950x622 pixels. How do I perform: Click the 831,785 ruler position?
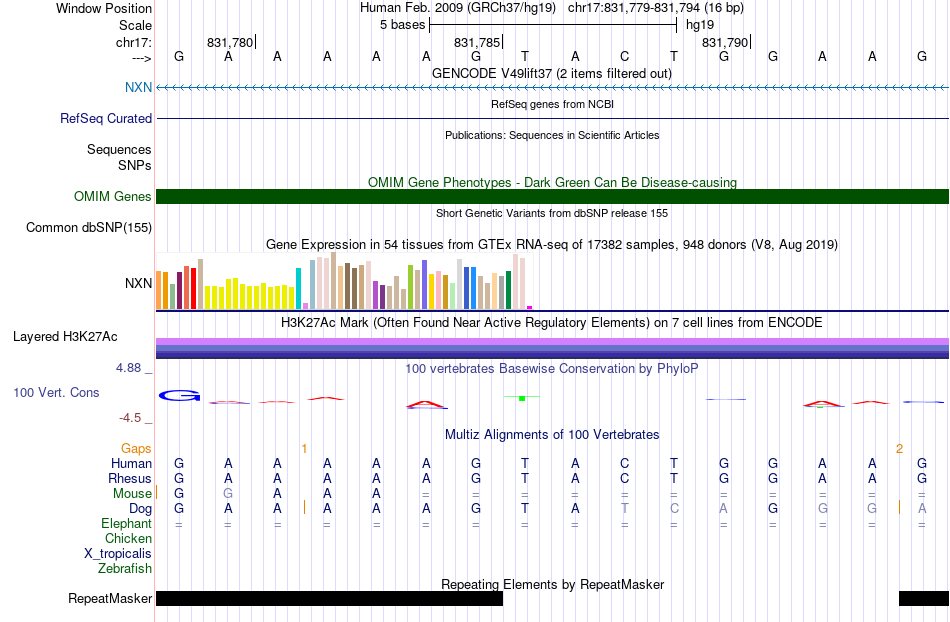477,42
